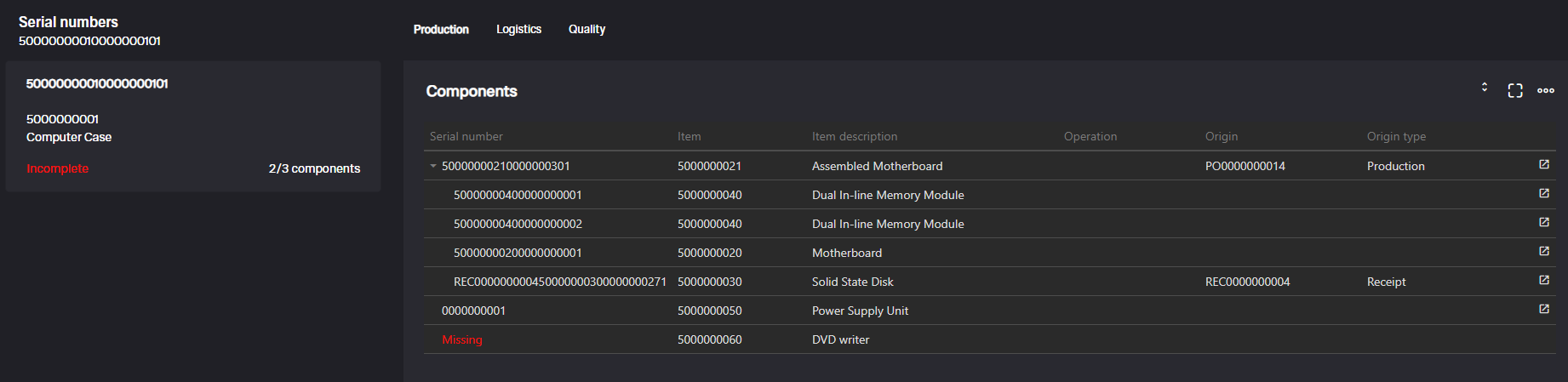Screen dimensions: 1568x382
Task: Open Solid State Disk row details icon
Action: [1543, 281]
